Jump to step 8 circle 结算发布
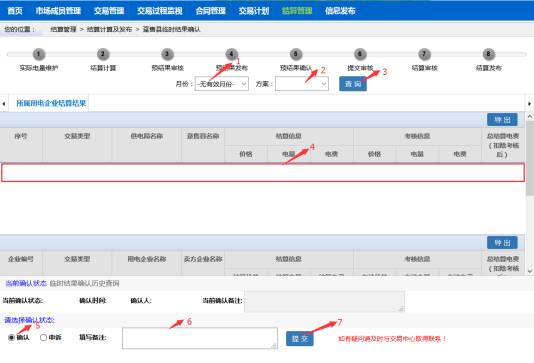The width and height of the screenshot is (534, 363). [x=489, y=54]
